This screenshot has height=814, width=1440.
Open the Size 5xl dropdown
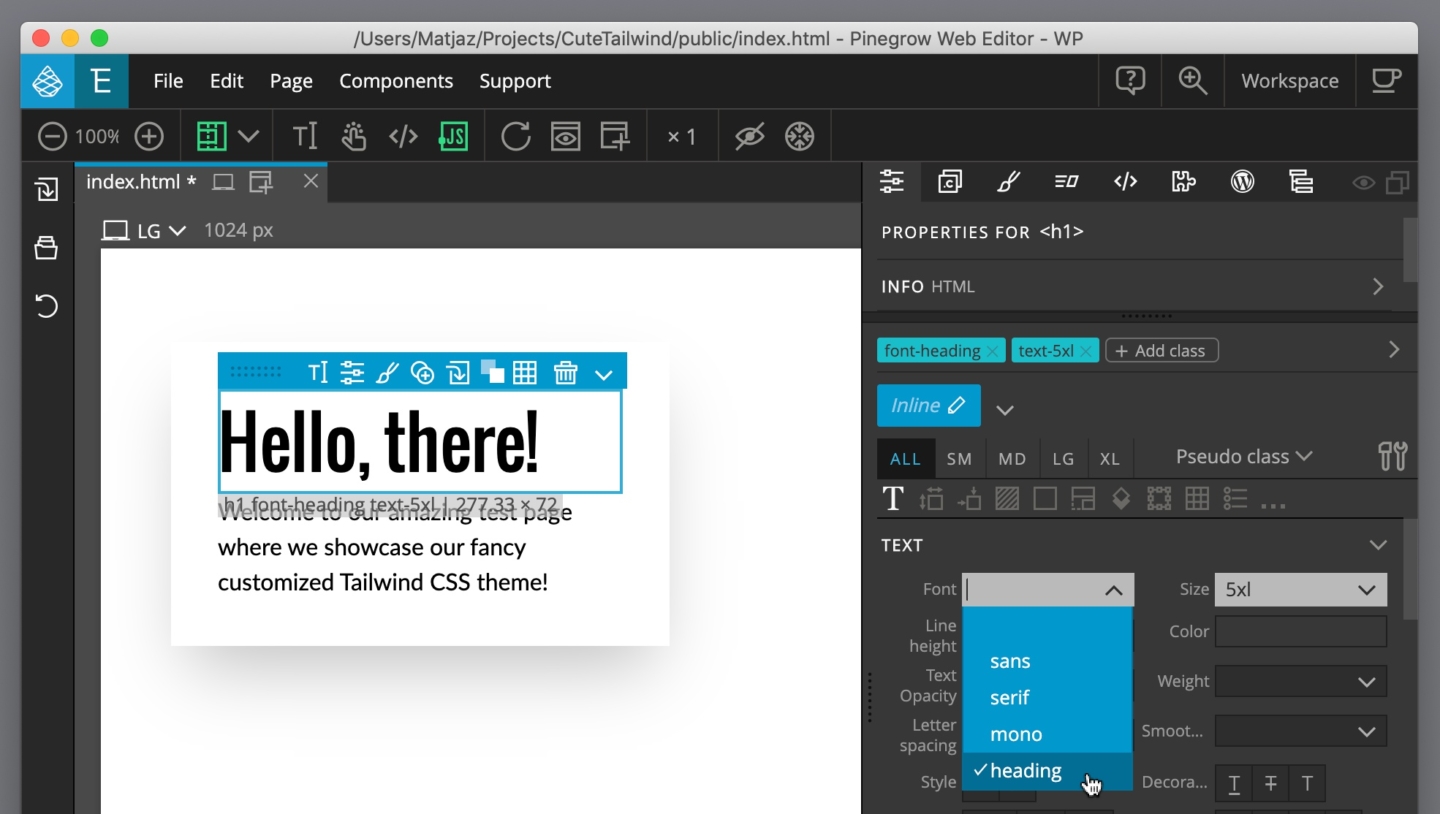click(x=1300, y=590)
